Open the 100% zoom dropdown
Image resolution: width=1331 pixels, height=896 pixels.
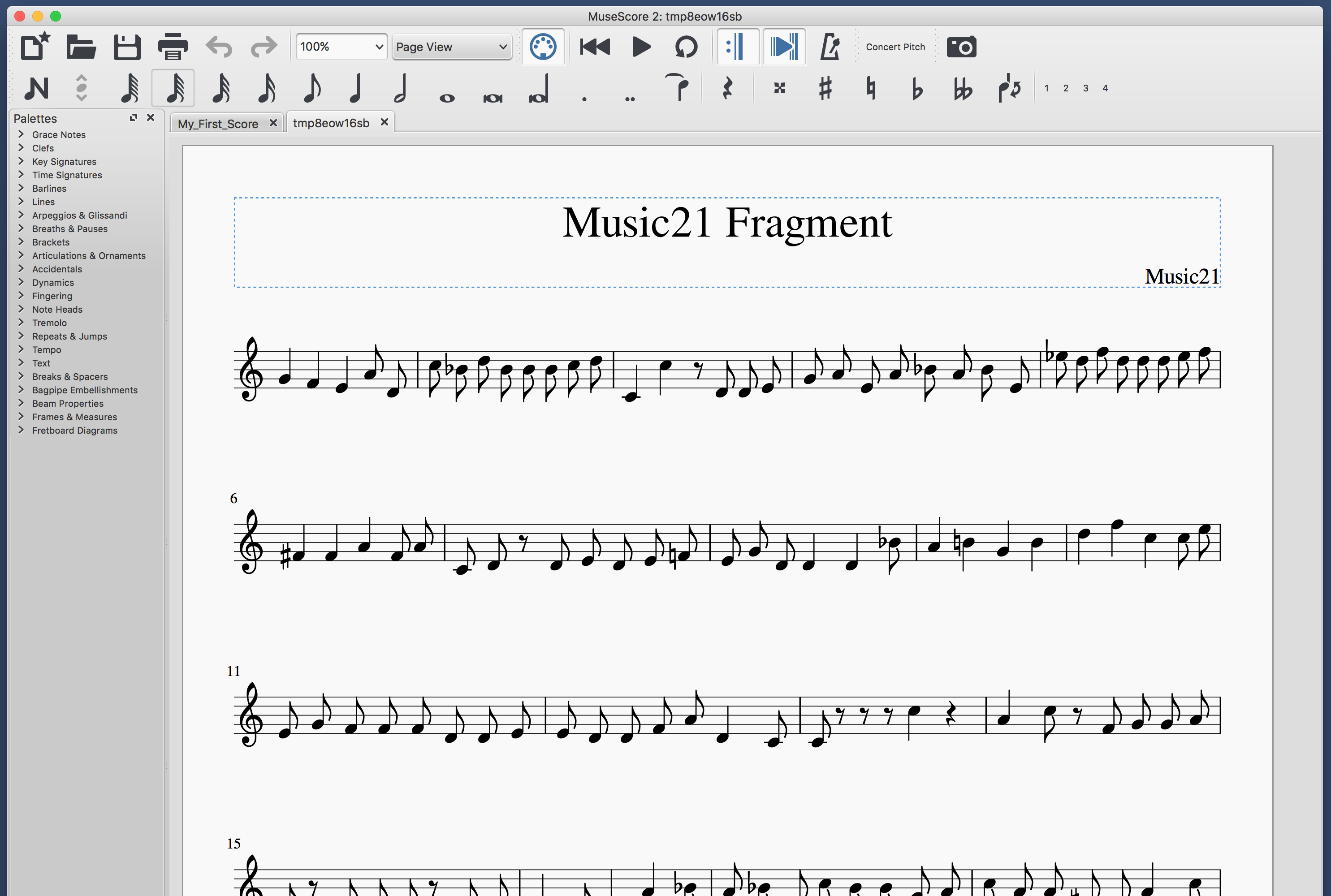341,47
